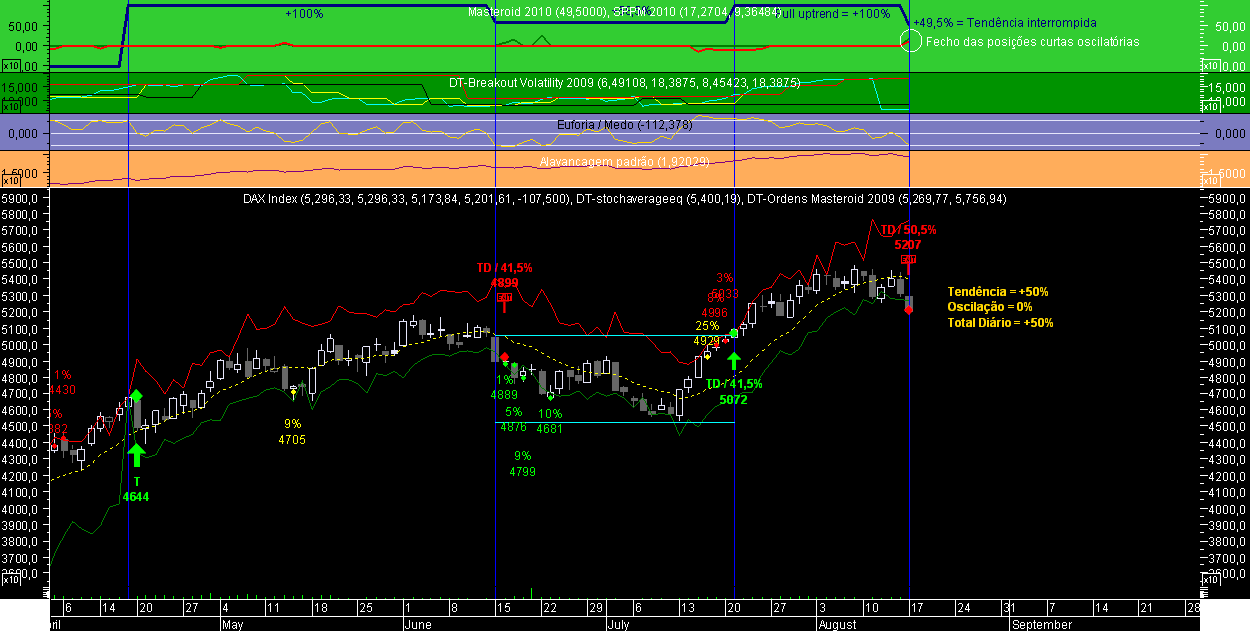Click the August label on the date axis
1250x631 pixels.
pyautogui.click(x=837, y=624)
